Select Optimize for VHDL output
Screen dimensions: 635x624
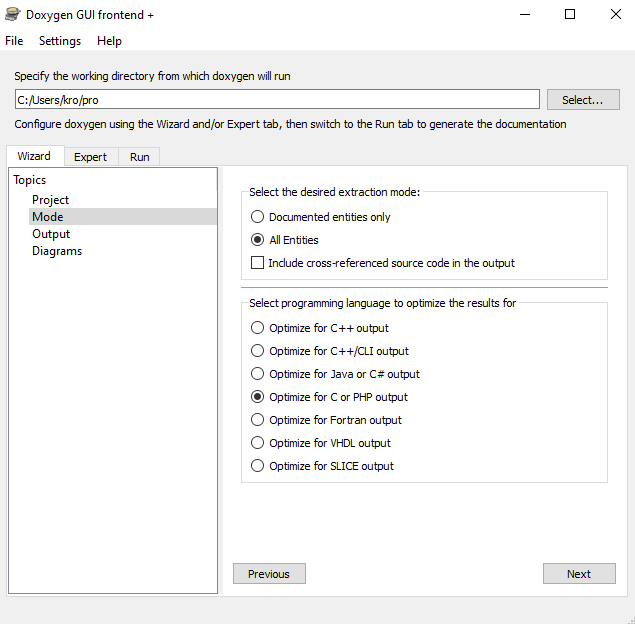(258, 443)
